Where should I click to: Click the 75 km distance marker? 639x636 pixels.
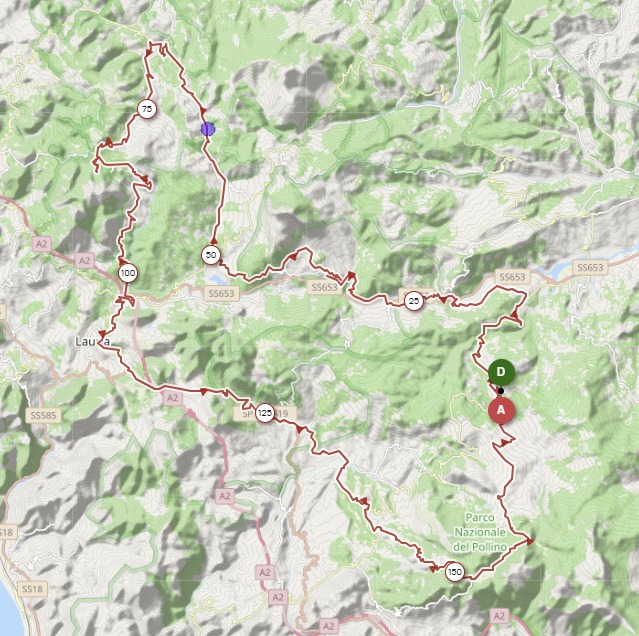click(x=147, y=109)
